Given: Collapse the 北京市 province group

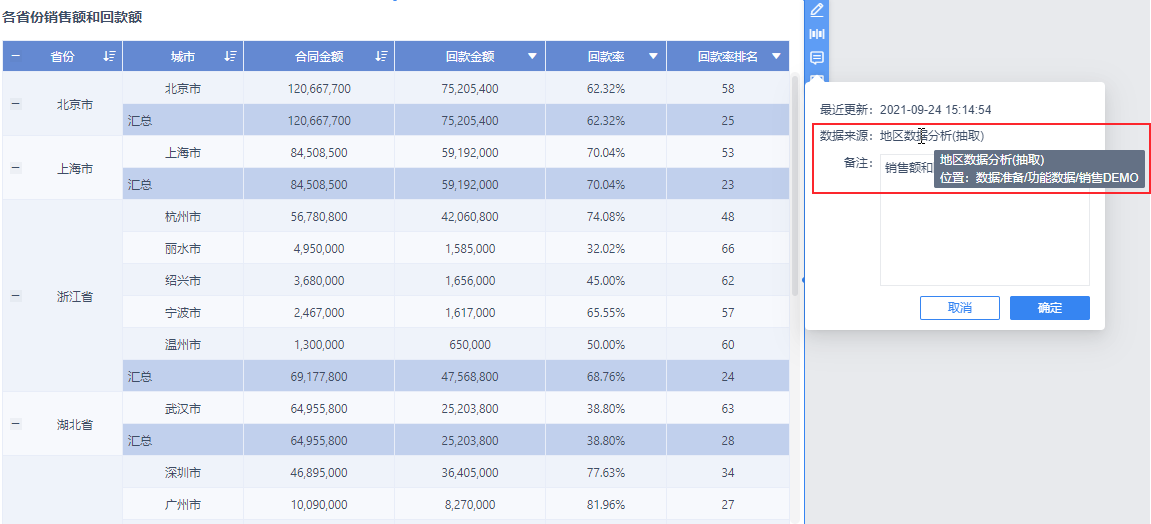Looking at the screenshot, I should 16,104.
